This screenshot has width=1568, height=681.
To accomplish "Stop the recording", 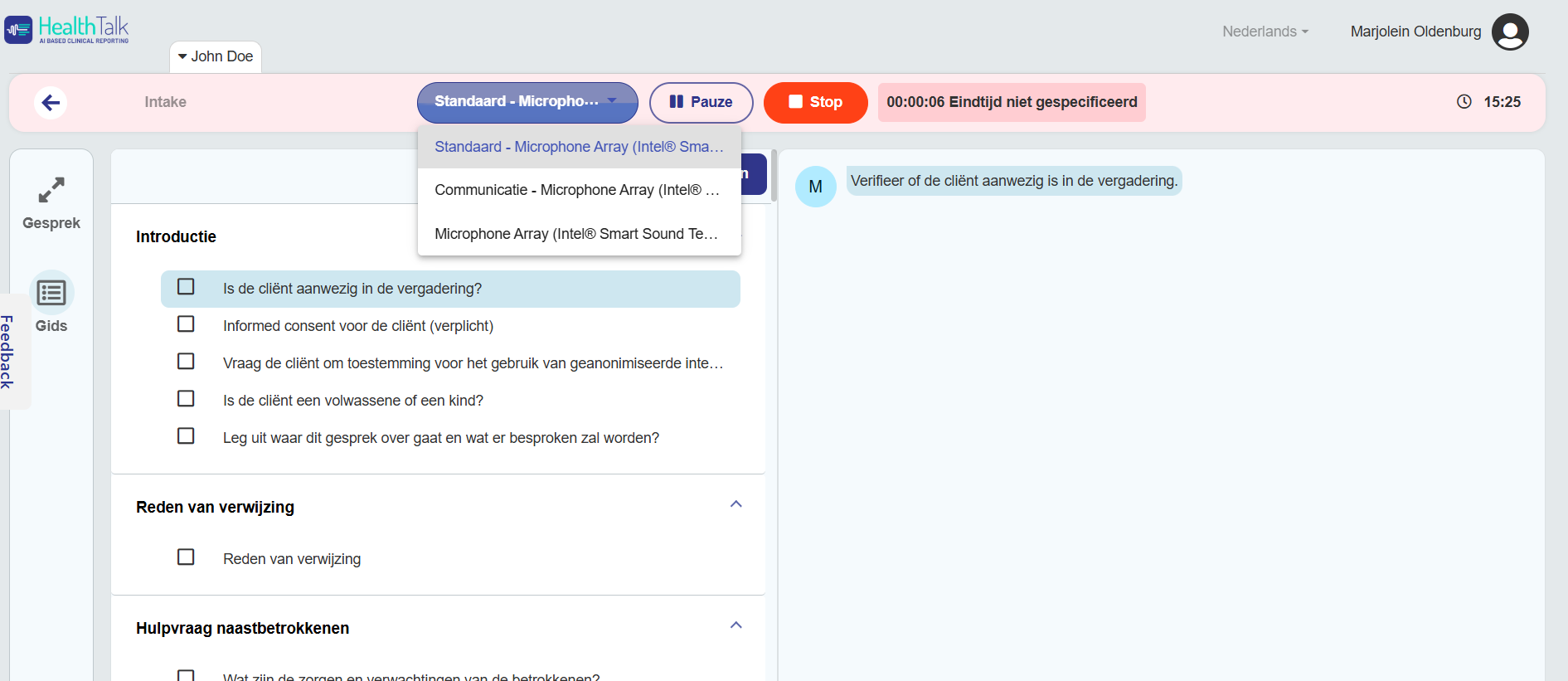I will (x=815, y=102).
